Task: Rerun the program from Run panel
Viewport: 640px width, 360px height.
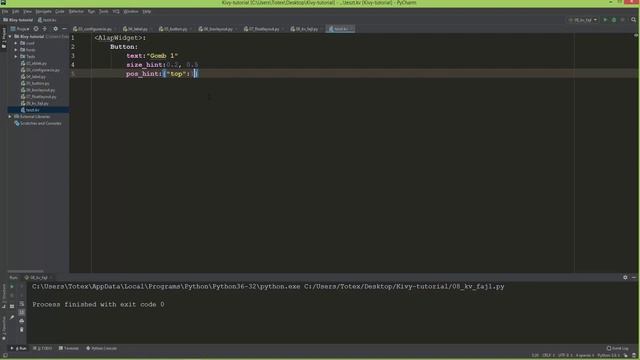Action: coord(12,287)
